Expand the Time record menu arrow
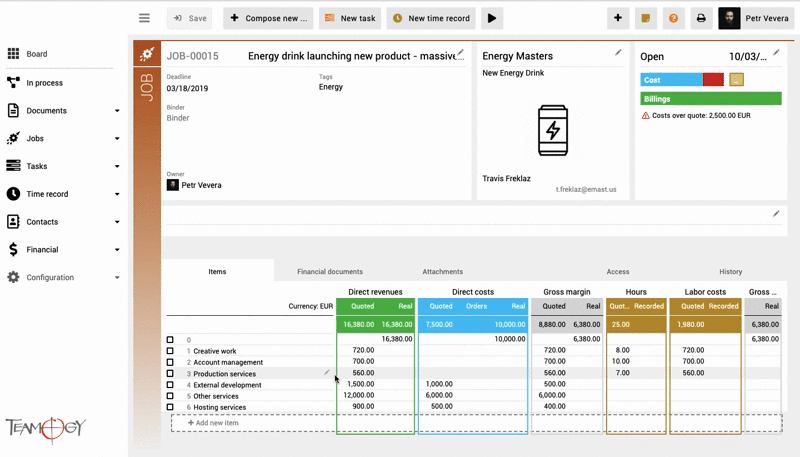This screenshot has width=800, height=457. coord(117,194)
